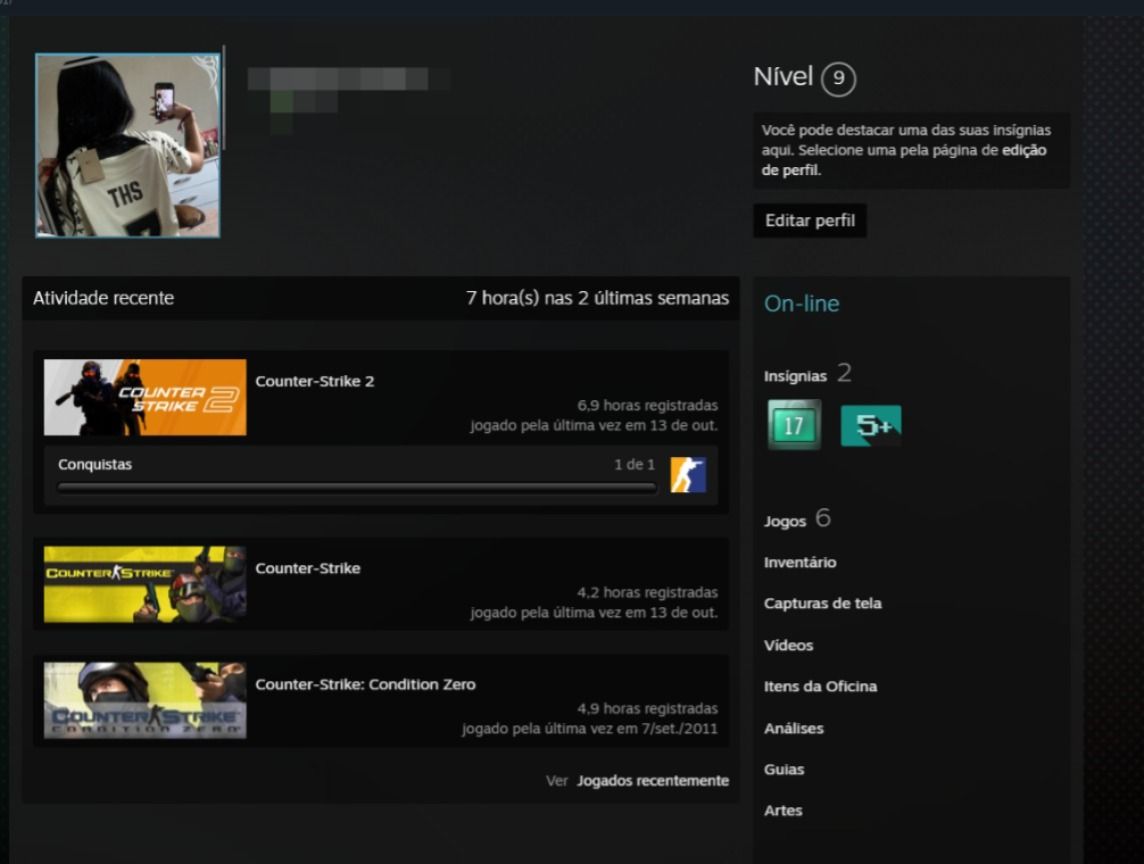
Task: Open the Artes artwork section
Action: point(783,811)
